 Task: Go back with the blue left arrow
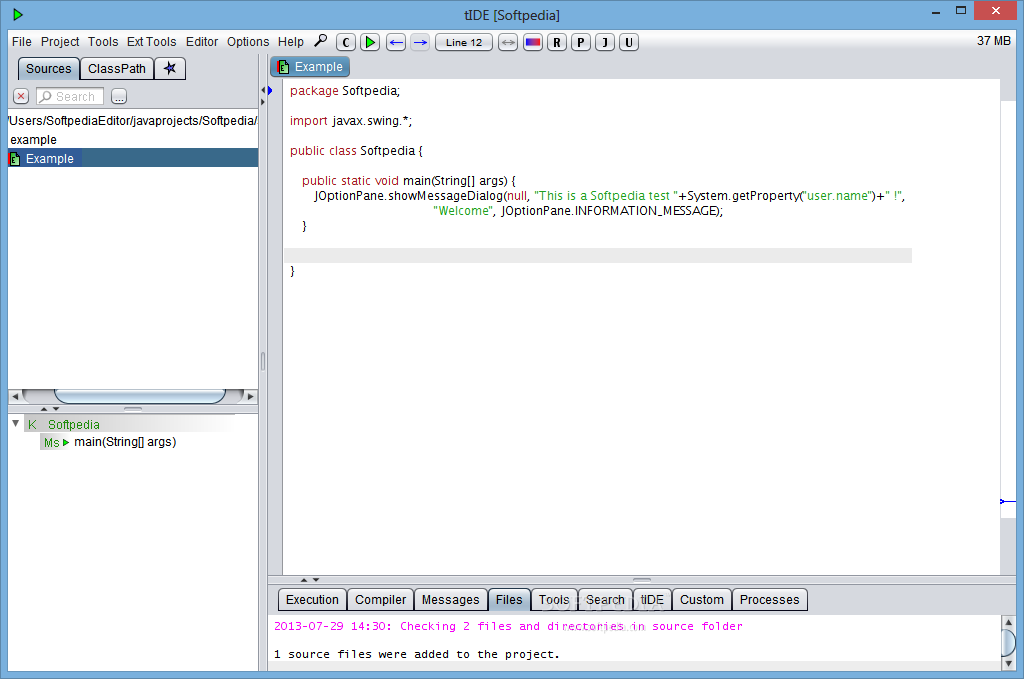[x=396, y=42]
